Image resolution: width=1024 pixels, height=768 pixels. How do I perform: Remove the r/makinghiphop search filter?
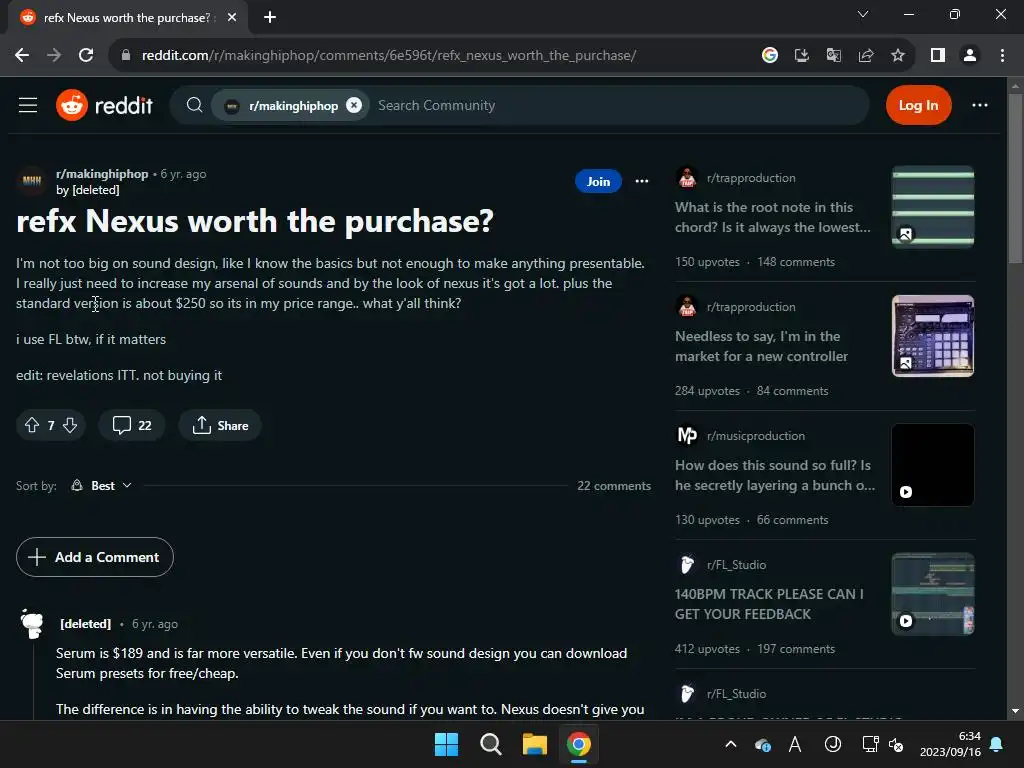click(354, 105)
